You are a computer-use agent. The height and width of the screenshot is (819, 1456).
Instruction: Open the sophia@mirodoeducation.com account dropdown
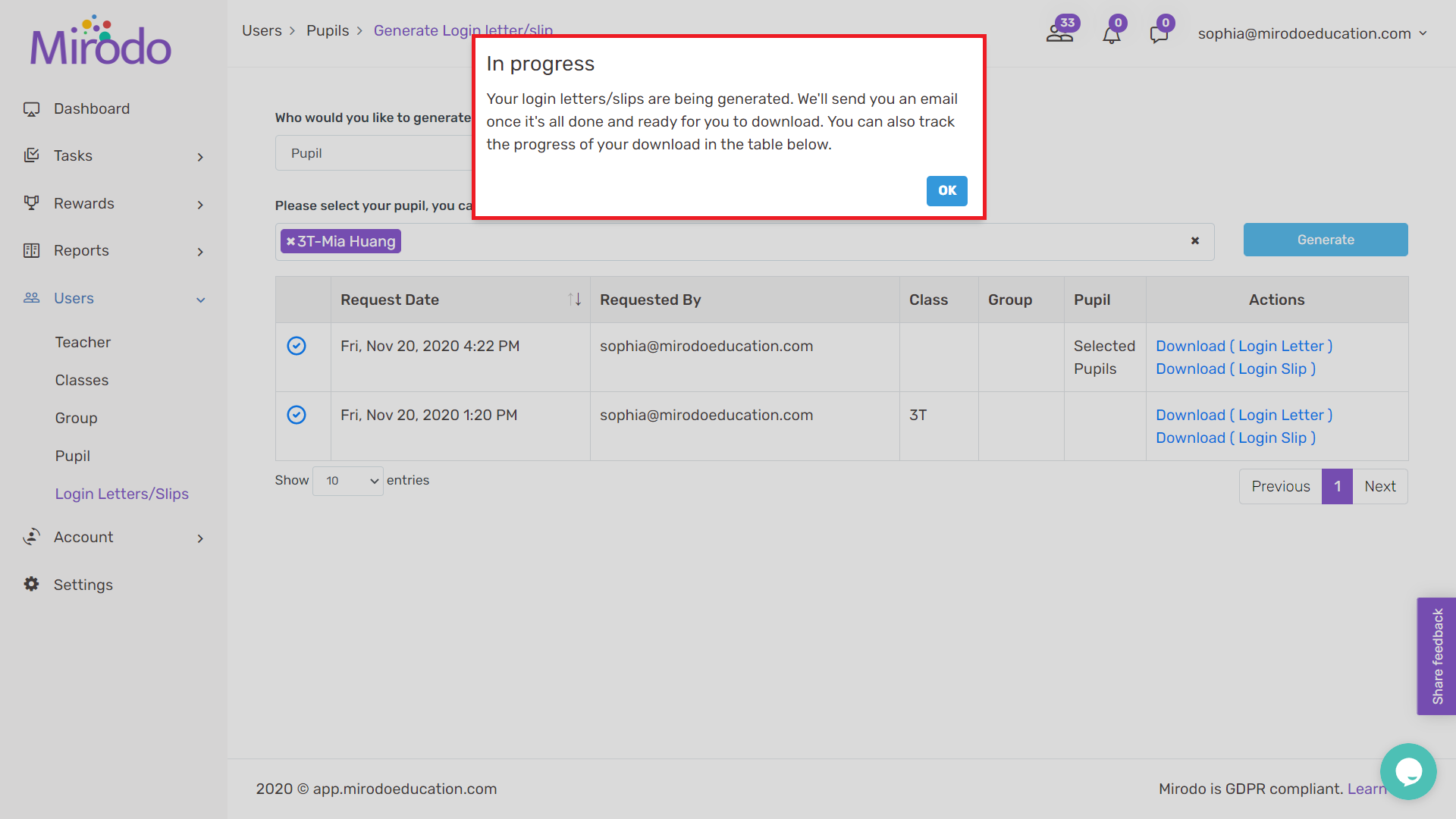tap(1312, 33)
